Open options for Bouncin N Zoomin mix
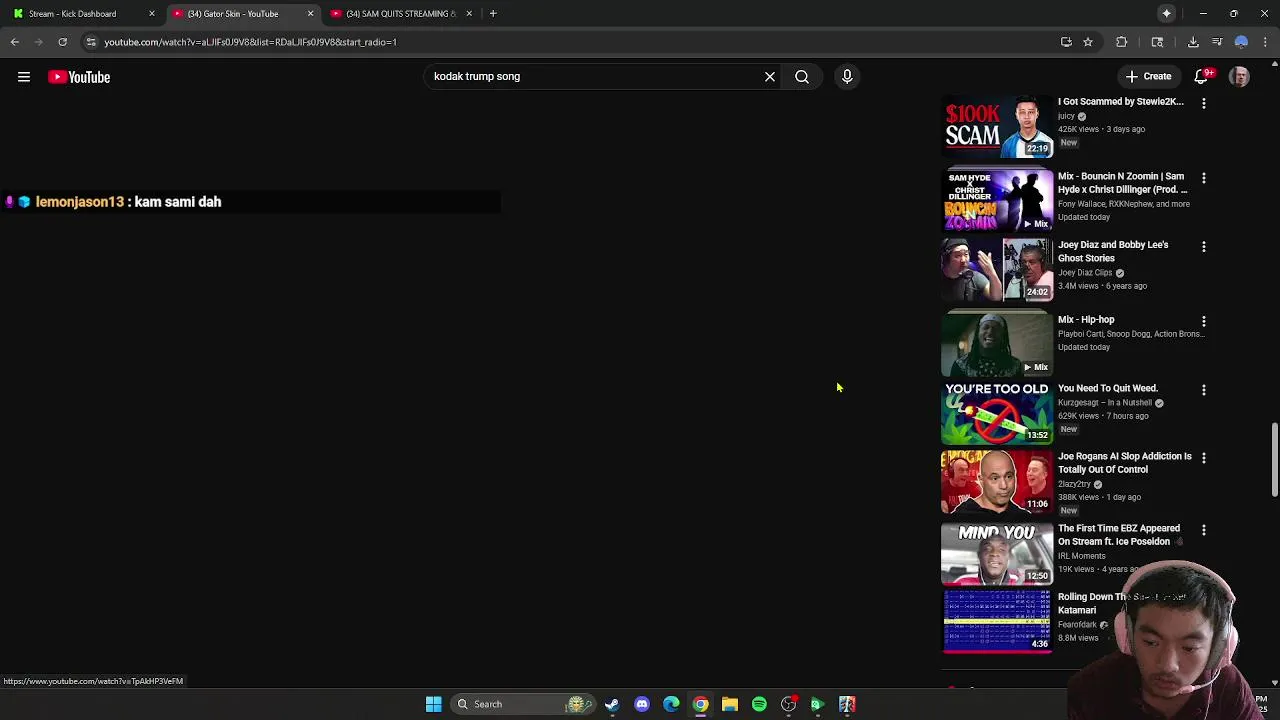Viewport: 1280px width, 720px height. coord(1204,178)
